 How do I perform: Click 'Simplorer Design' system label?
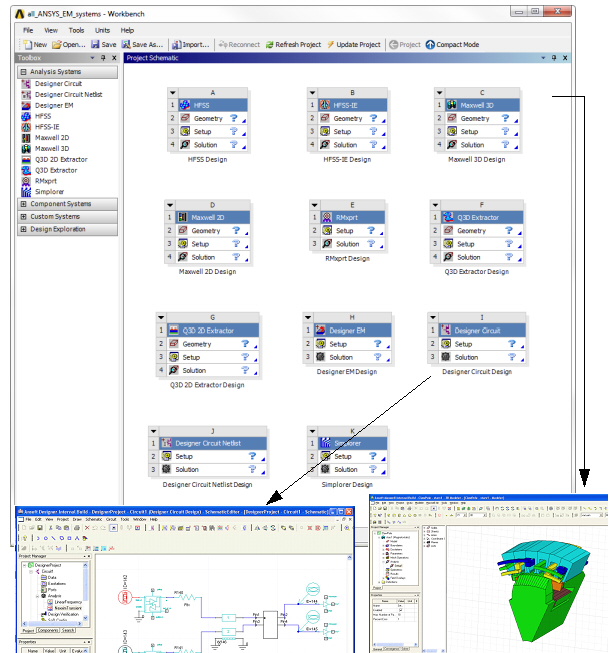coord(347,485)
